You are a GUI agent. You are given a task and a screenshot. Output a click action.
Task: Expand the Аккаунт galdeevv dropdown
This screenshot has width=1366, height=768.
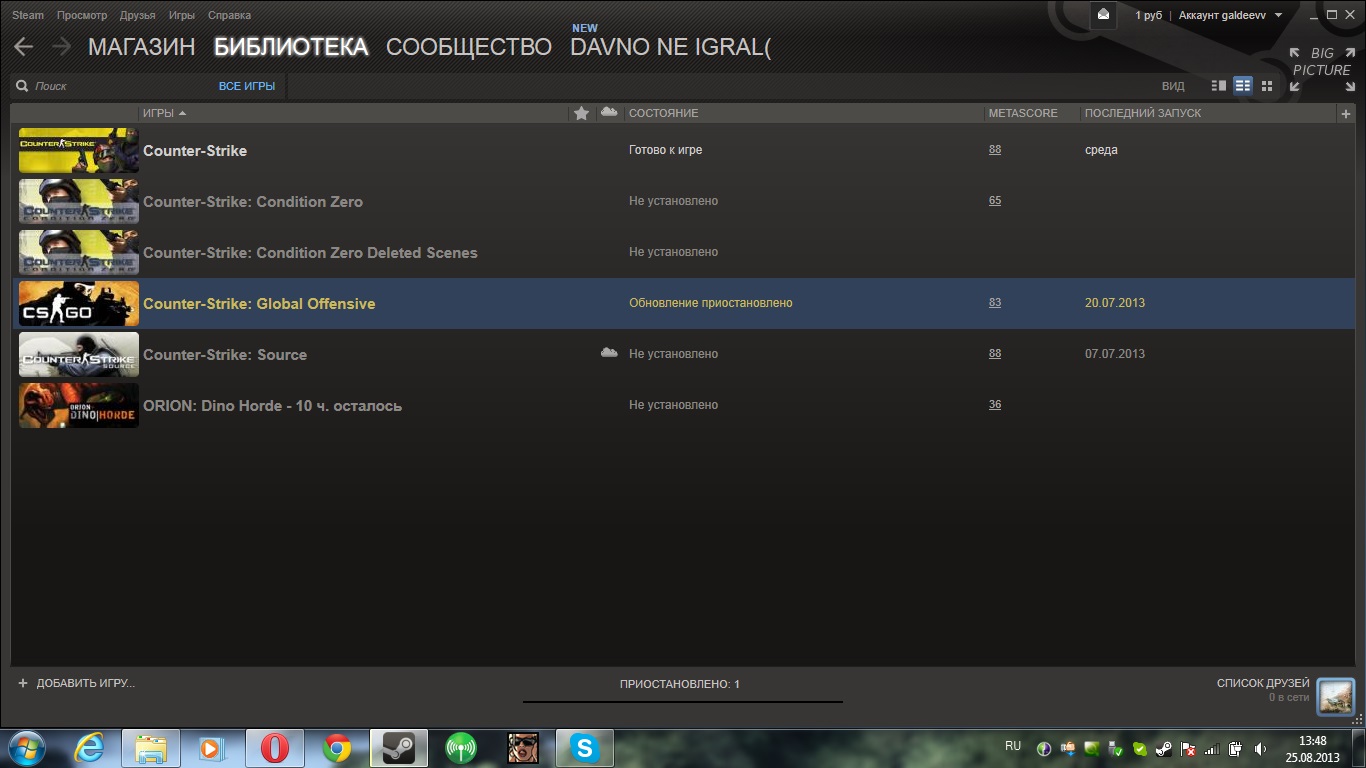(x=1230, y=15)
